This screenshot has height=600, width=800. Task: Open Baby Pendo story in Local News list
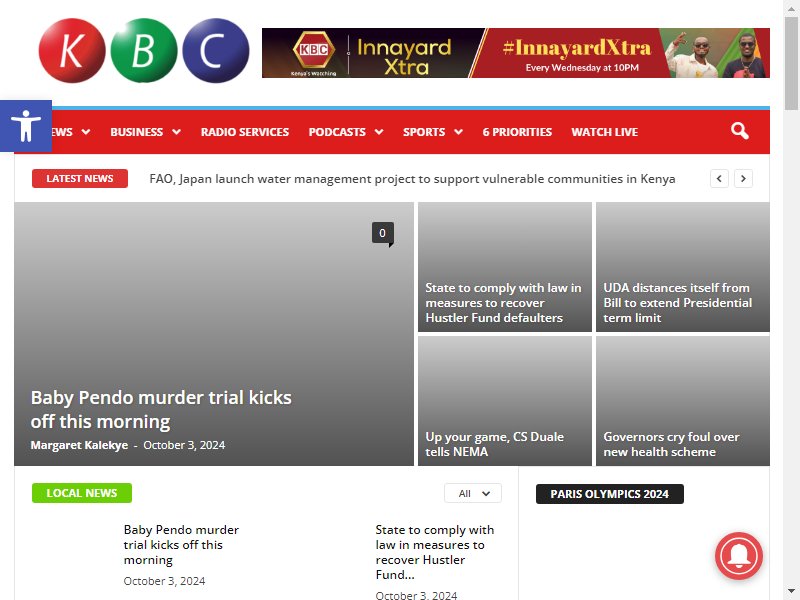[x=181, y=544]
